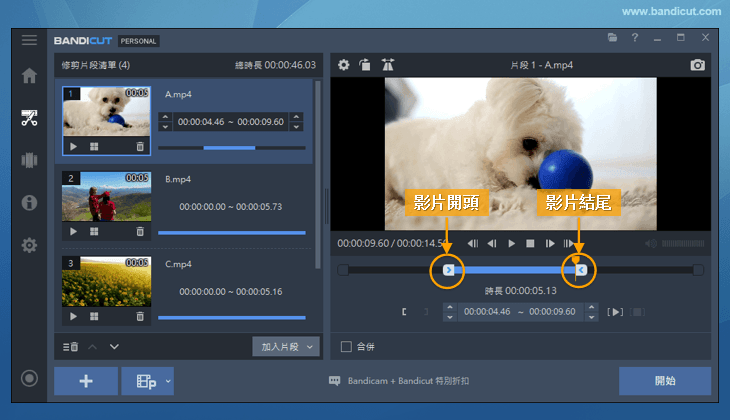This screenshot has height=420, width=730.
Task: Open the Information sidebar icon
Action: pos(29,203)
